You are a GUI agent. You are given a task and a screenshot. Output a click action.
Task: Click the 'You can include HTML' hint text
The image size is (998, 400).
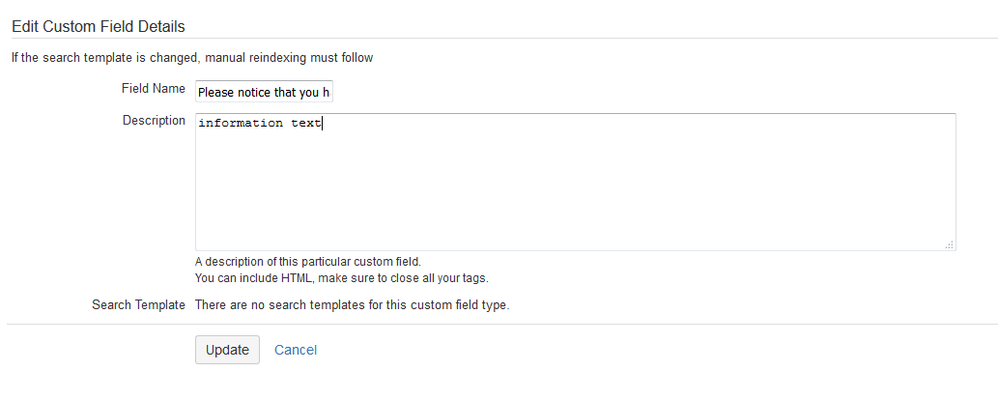(x=341, y=278)
